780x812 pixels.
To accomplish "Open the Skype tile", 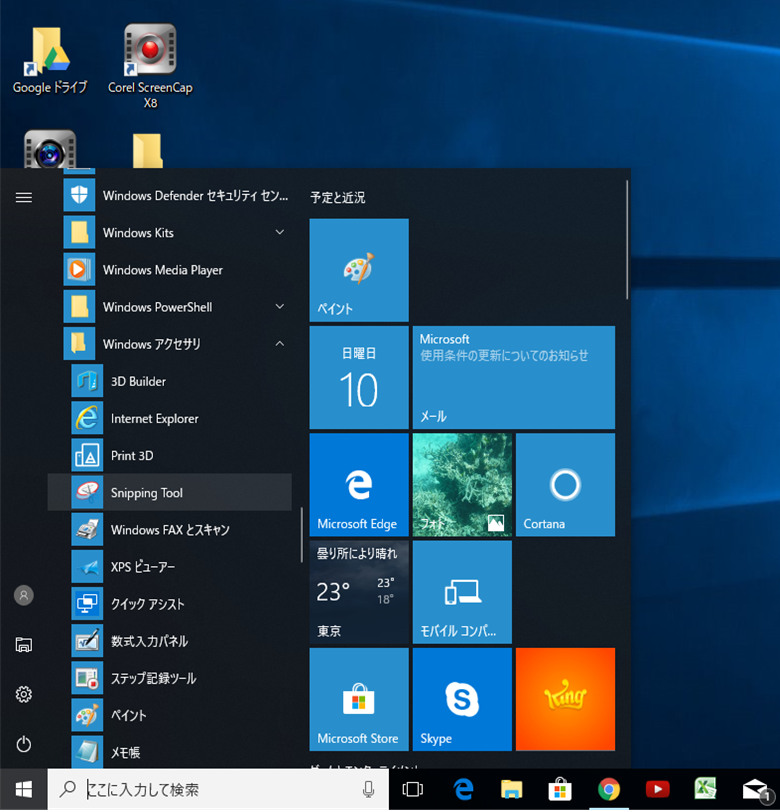I will tap(462, 699).
